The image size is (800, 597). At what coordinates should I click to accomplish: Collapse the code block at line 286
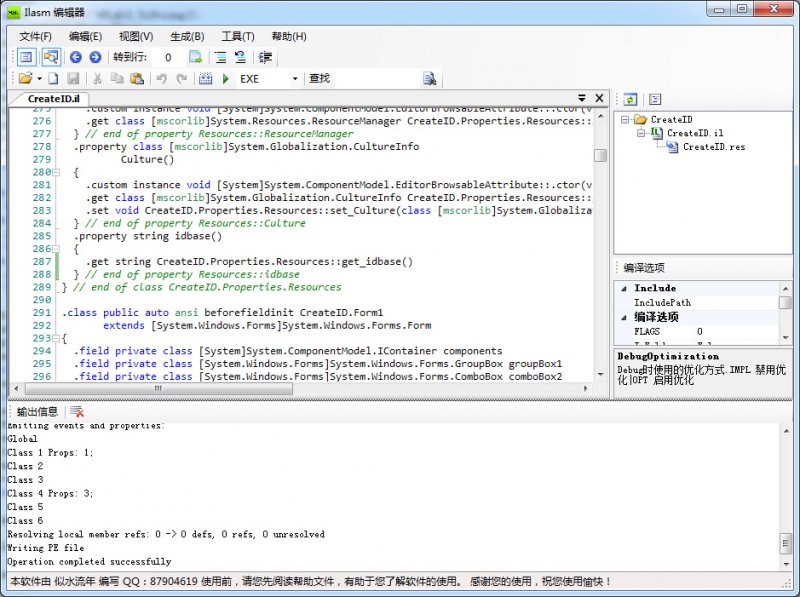click(56, 249)
